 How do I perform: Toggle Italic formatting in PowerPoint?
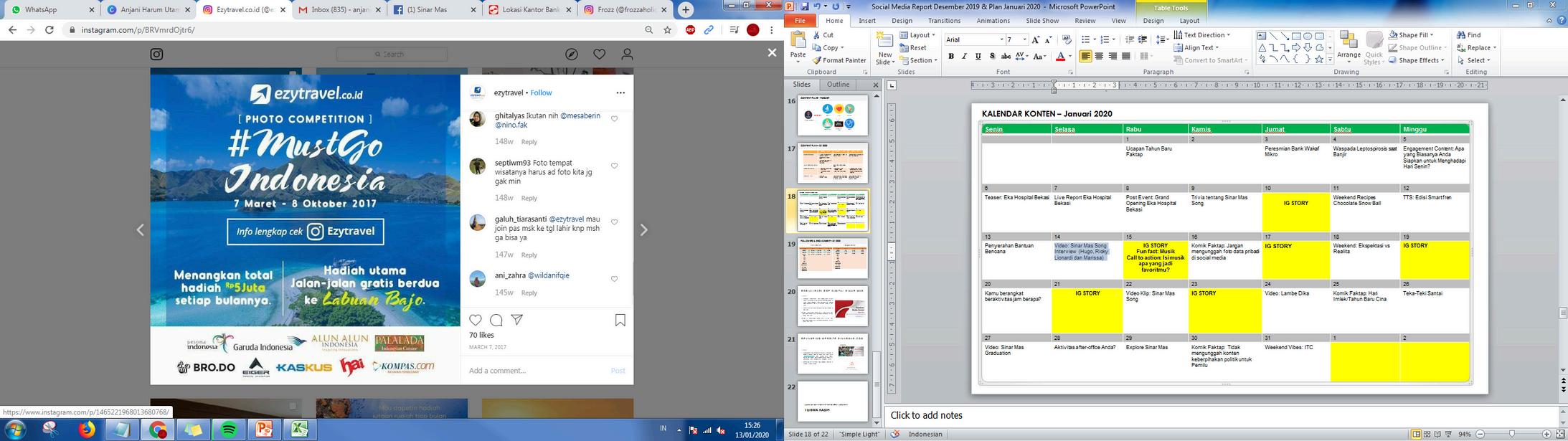[x=965, y=57]
